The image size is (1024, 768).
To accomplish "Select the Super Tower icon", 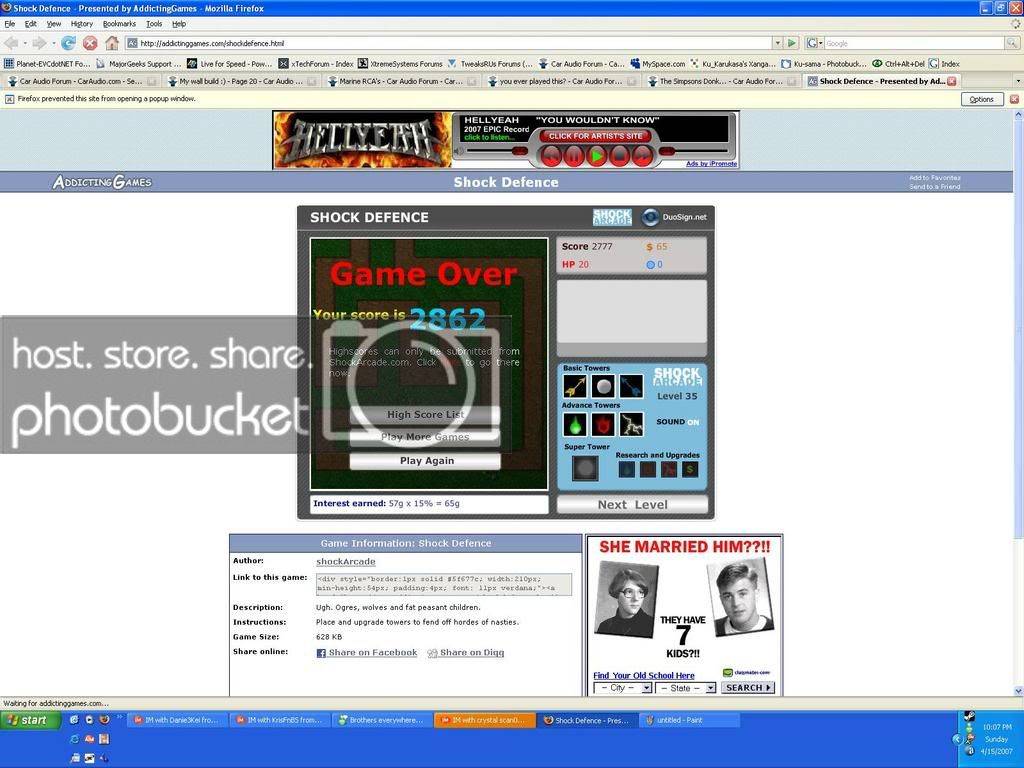I will click(x=584, y=468).
